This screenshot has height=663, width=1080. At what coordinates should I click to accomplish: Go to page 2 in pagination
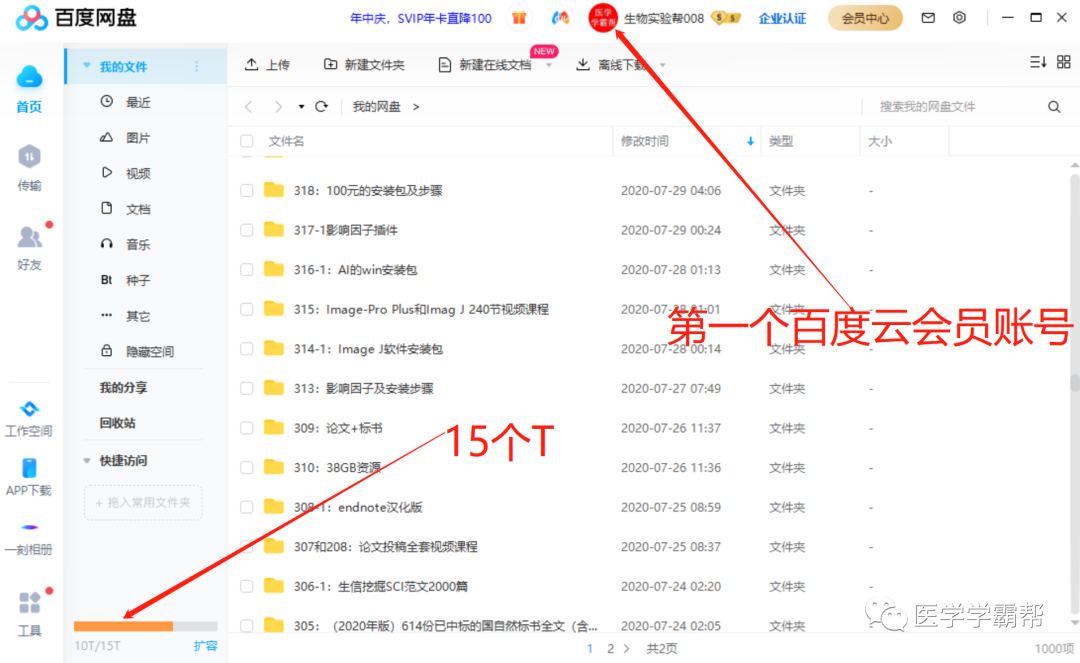pos(610,649)
